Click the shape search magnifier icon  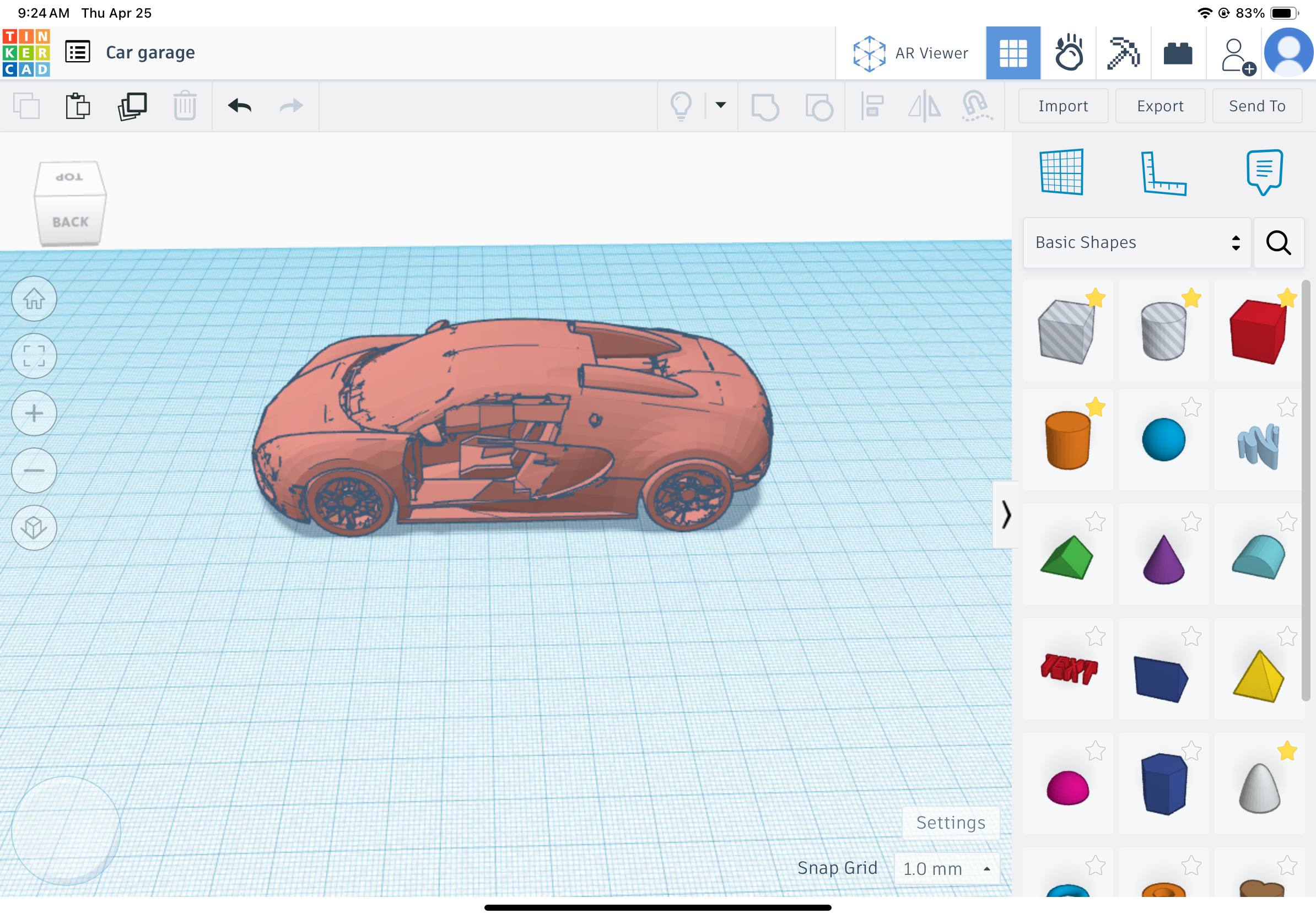click(1278, 242)
